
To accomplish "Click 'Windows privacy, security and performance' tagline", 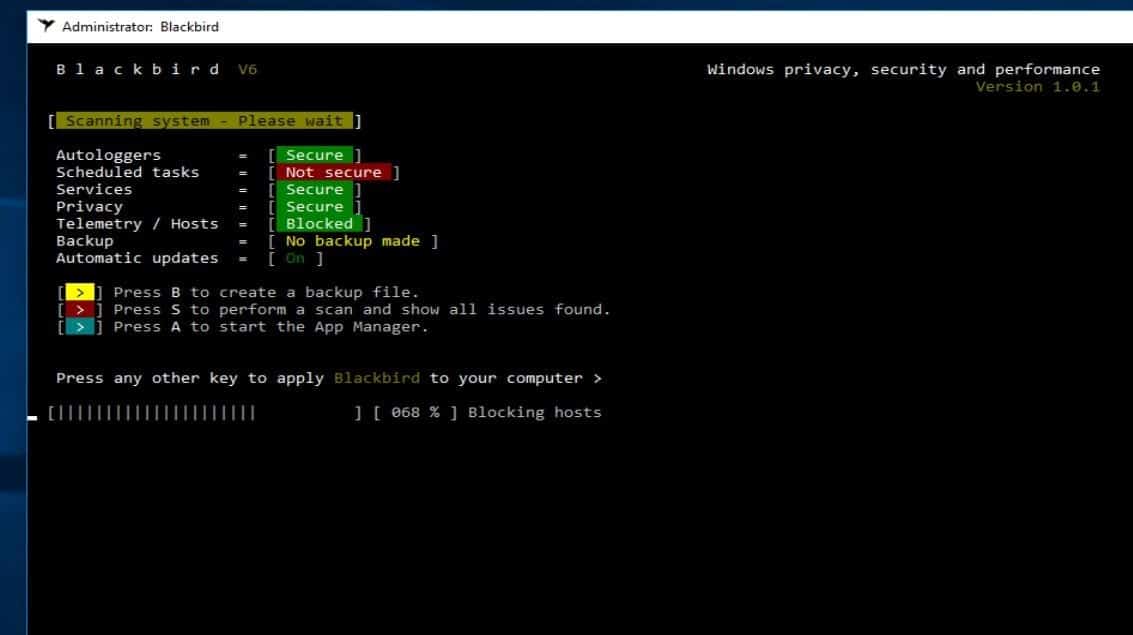I will click(x=903, y=69).
